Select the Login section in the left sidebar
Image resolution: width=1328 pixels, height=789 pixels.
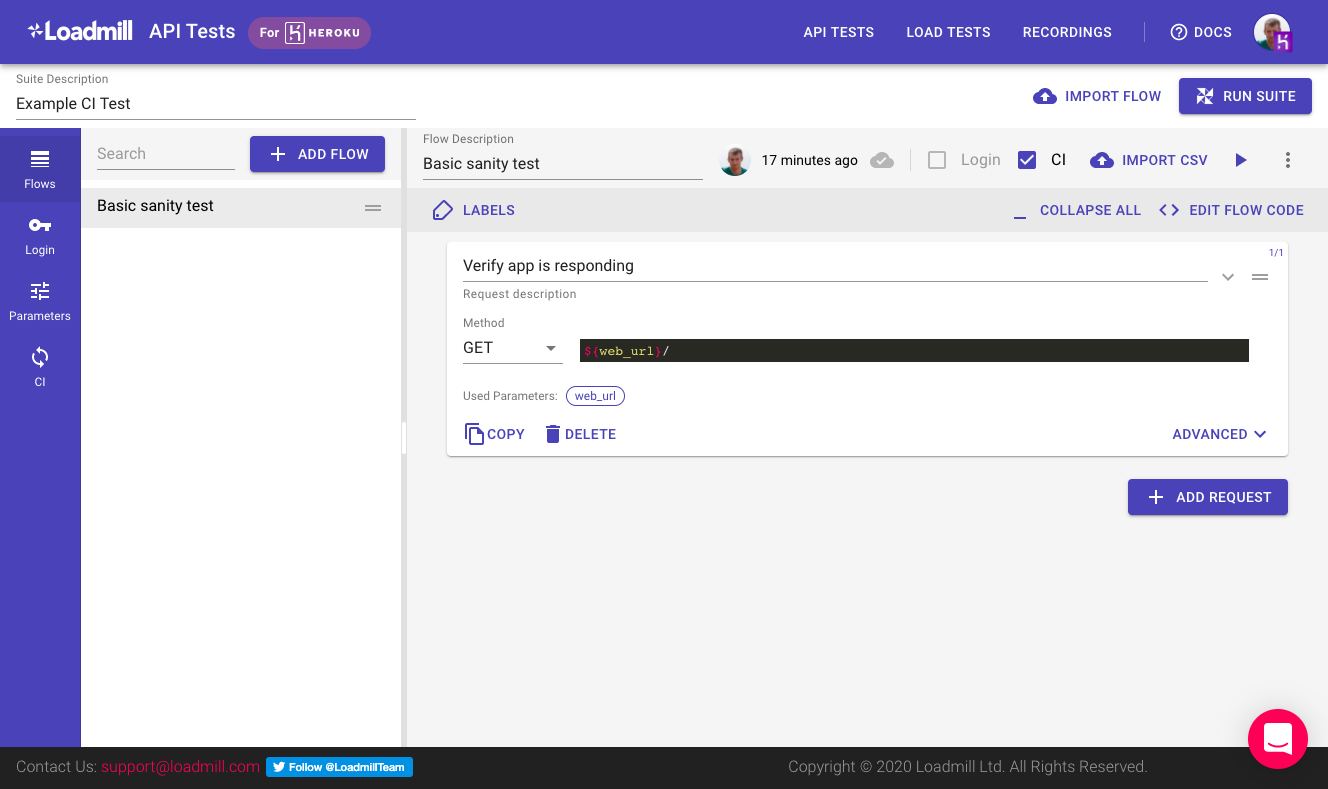(x=40, y=232)
